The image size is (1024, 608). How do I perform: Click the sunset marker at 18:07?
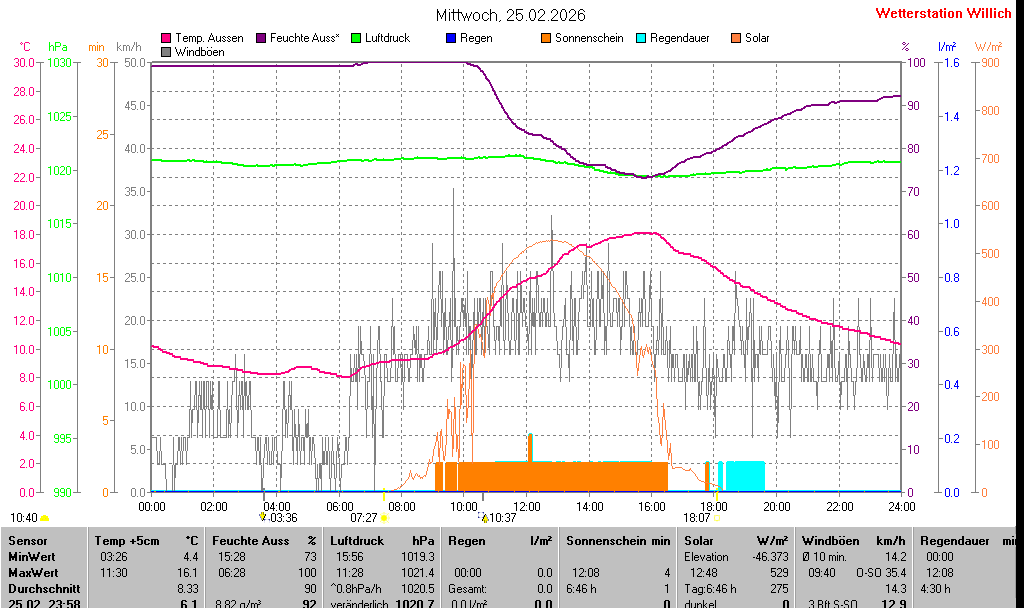tap(716, 517)
